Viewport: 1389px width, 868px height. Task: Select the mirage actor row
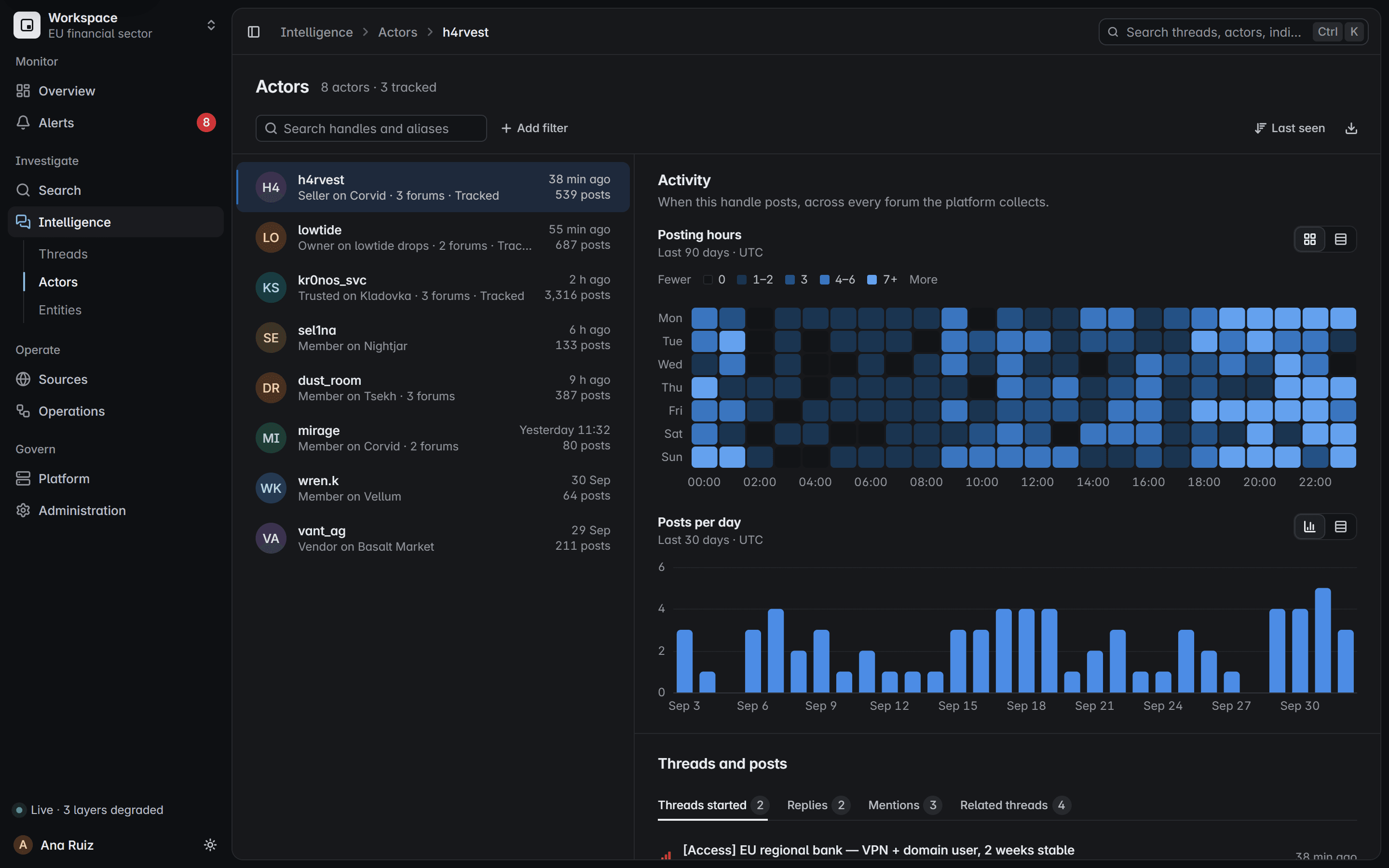click(433, 438)
